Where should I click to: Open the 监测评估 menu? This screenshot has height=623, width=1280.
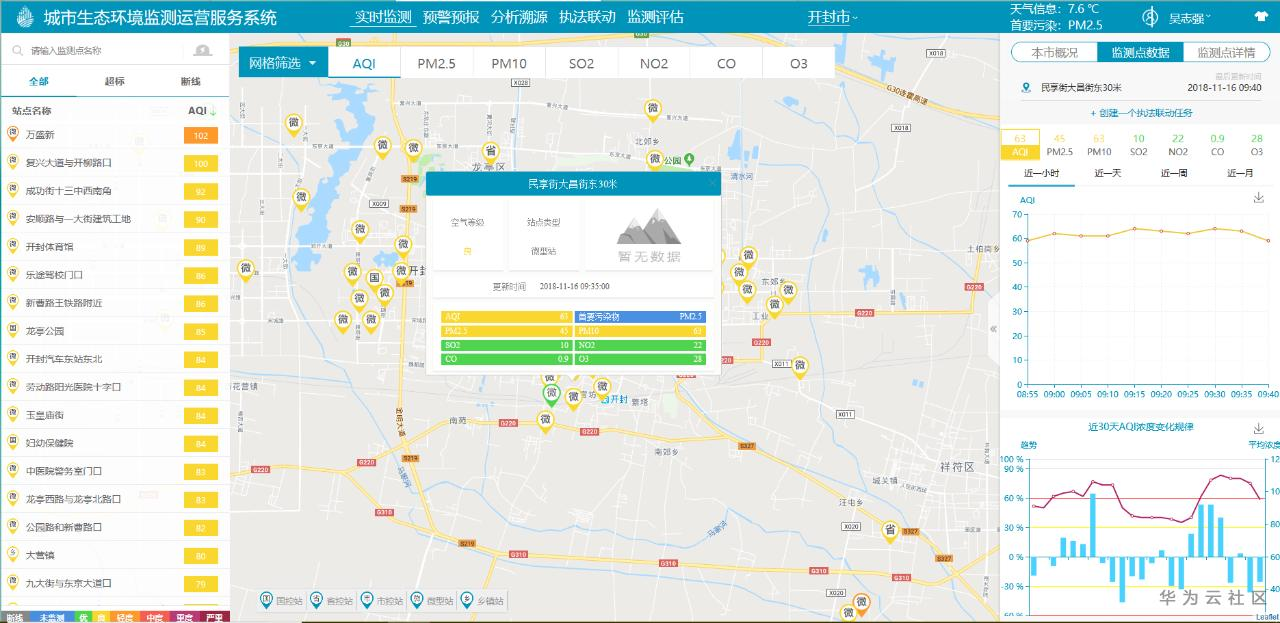(655, 17)
